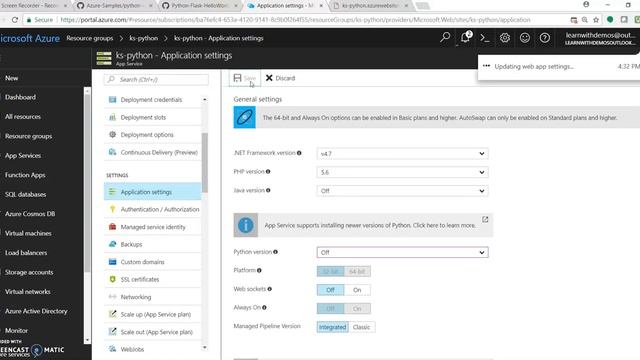
Task: Click the Deployment options gear icon
Action: coord(112,135)
